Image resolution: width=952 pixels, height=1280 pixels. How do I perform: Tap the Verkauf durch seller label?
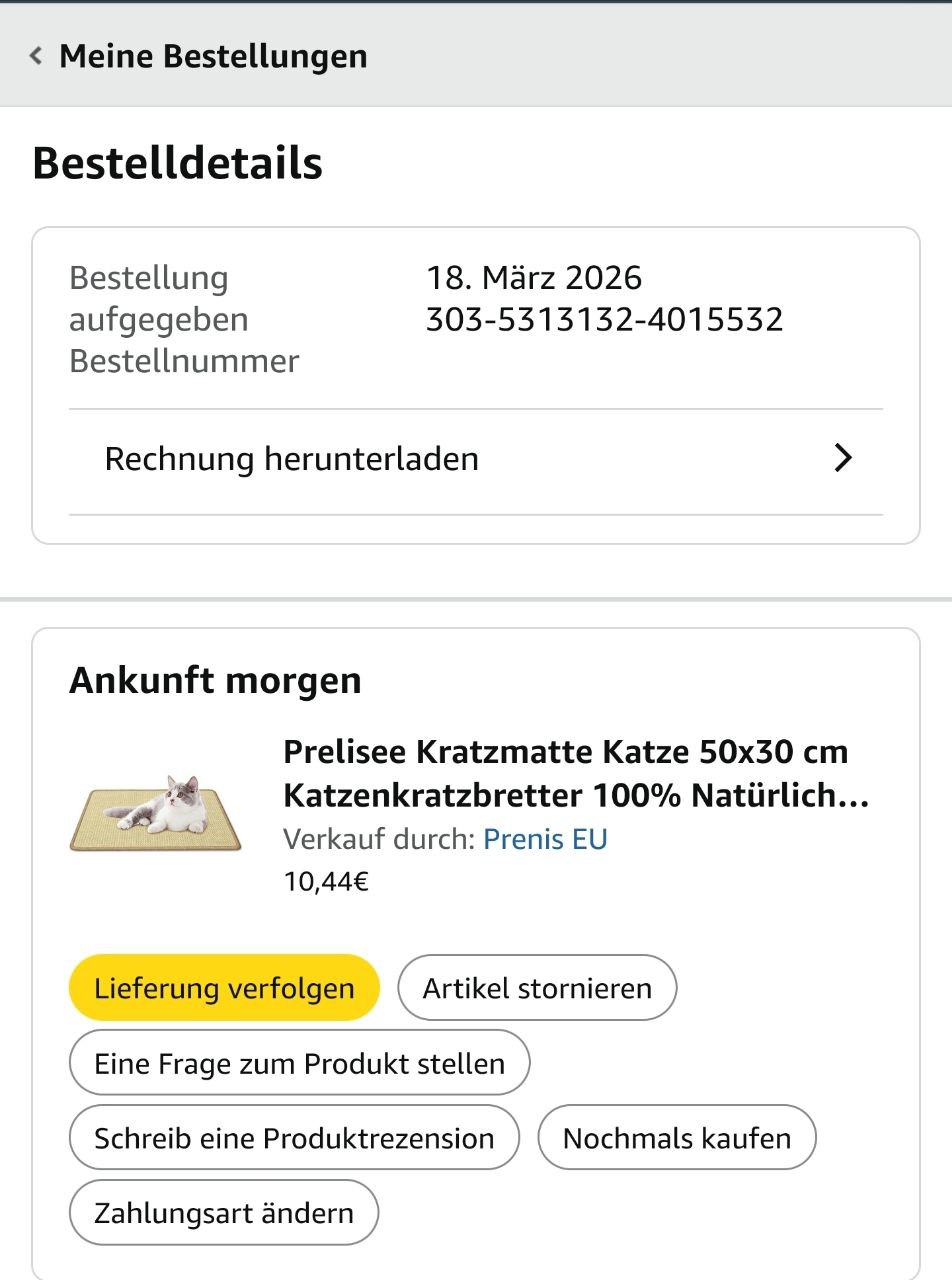[379, 838]
